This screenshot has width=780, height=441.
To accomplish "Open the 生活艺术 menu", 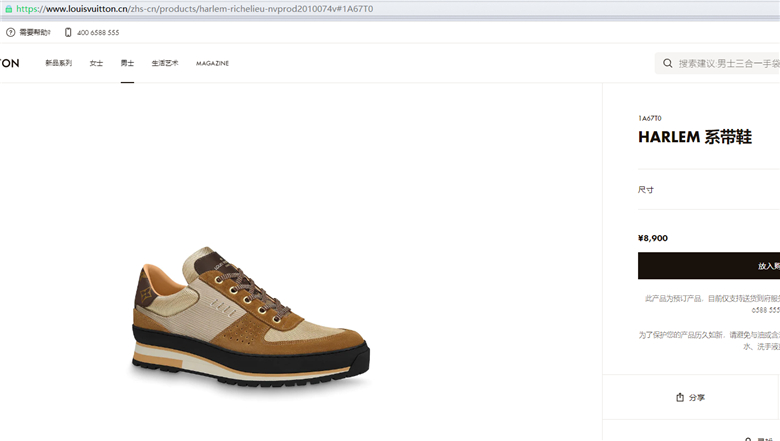I will click(x=165, y=63).
